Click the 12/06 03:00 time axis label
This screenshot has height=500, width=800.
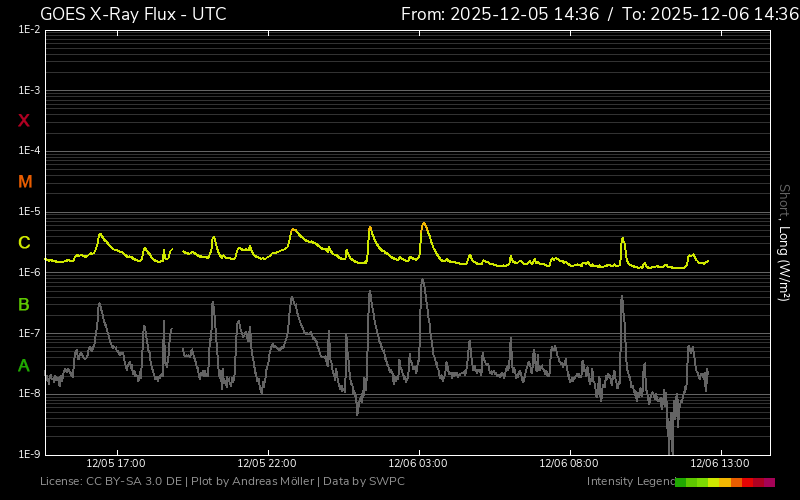coord(417,463)
